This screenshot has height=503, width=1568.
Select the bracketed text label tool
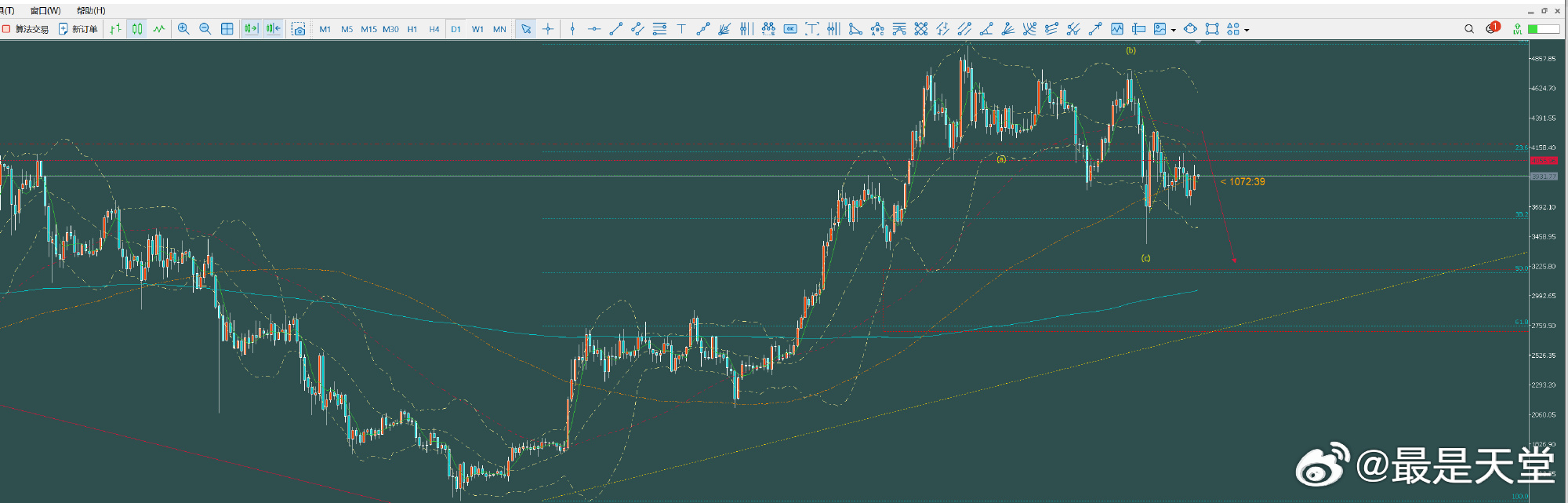(812, 29)
